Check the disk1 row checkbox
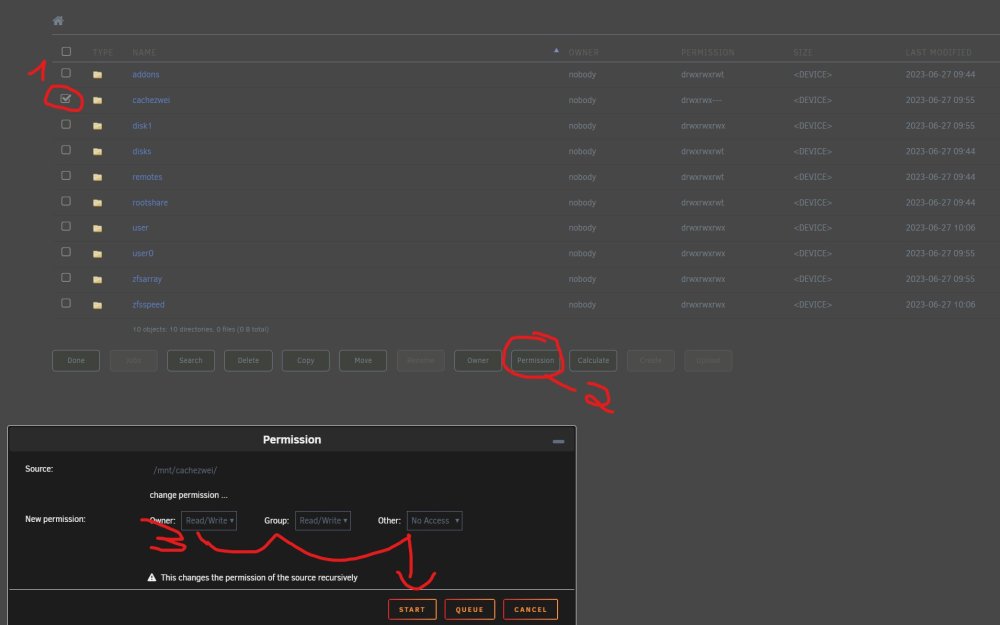The image size is (1000, 625). pos(66,124)
